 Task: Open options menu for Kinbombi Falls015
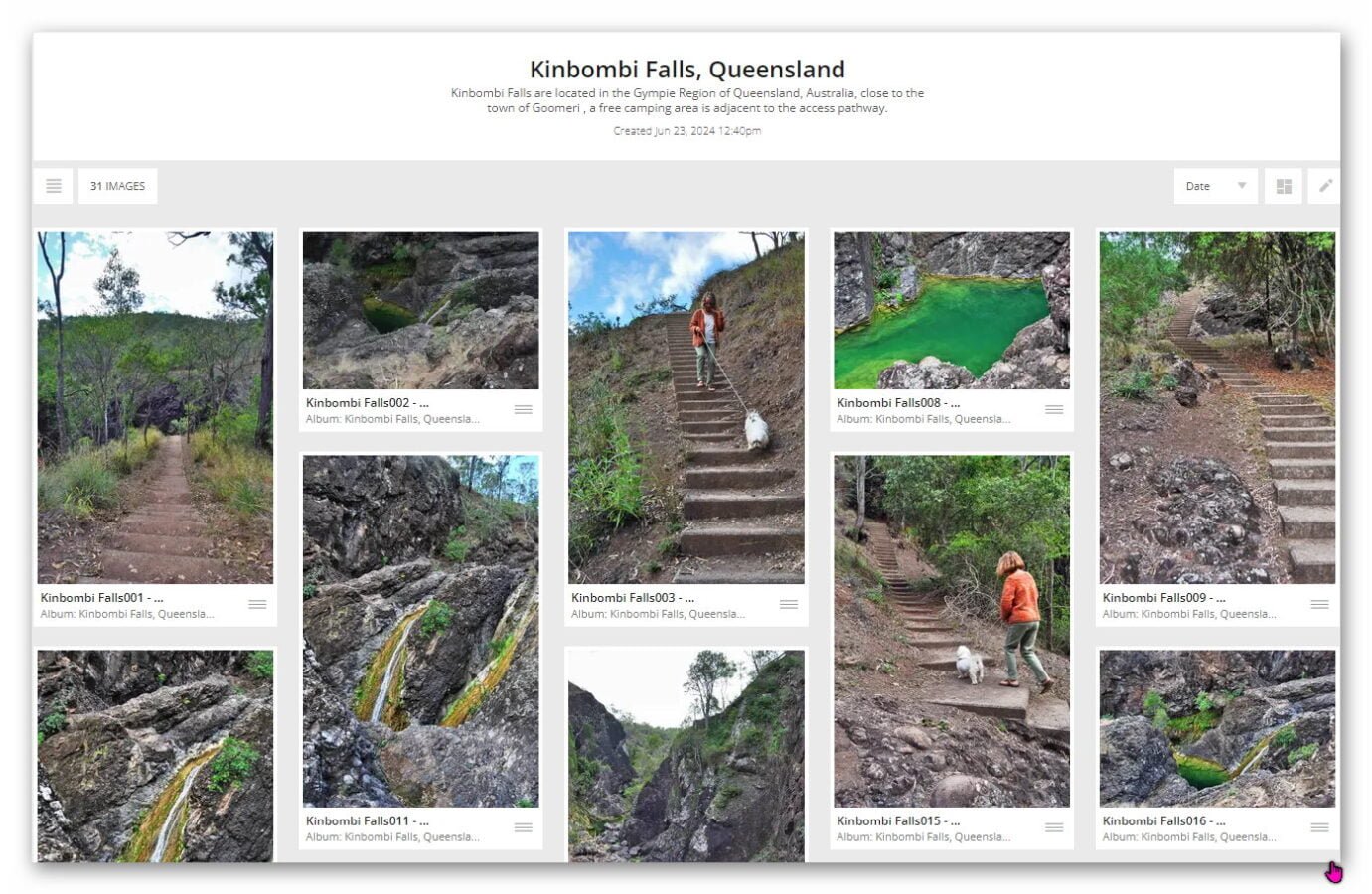point(1054,828)
